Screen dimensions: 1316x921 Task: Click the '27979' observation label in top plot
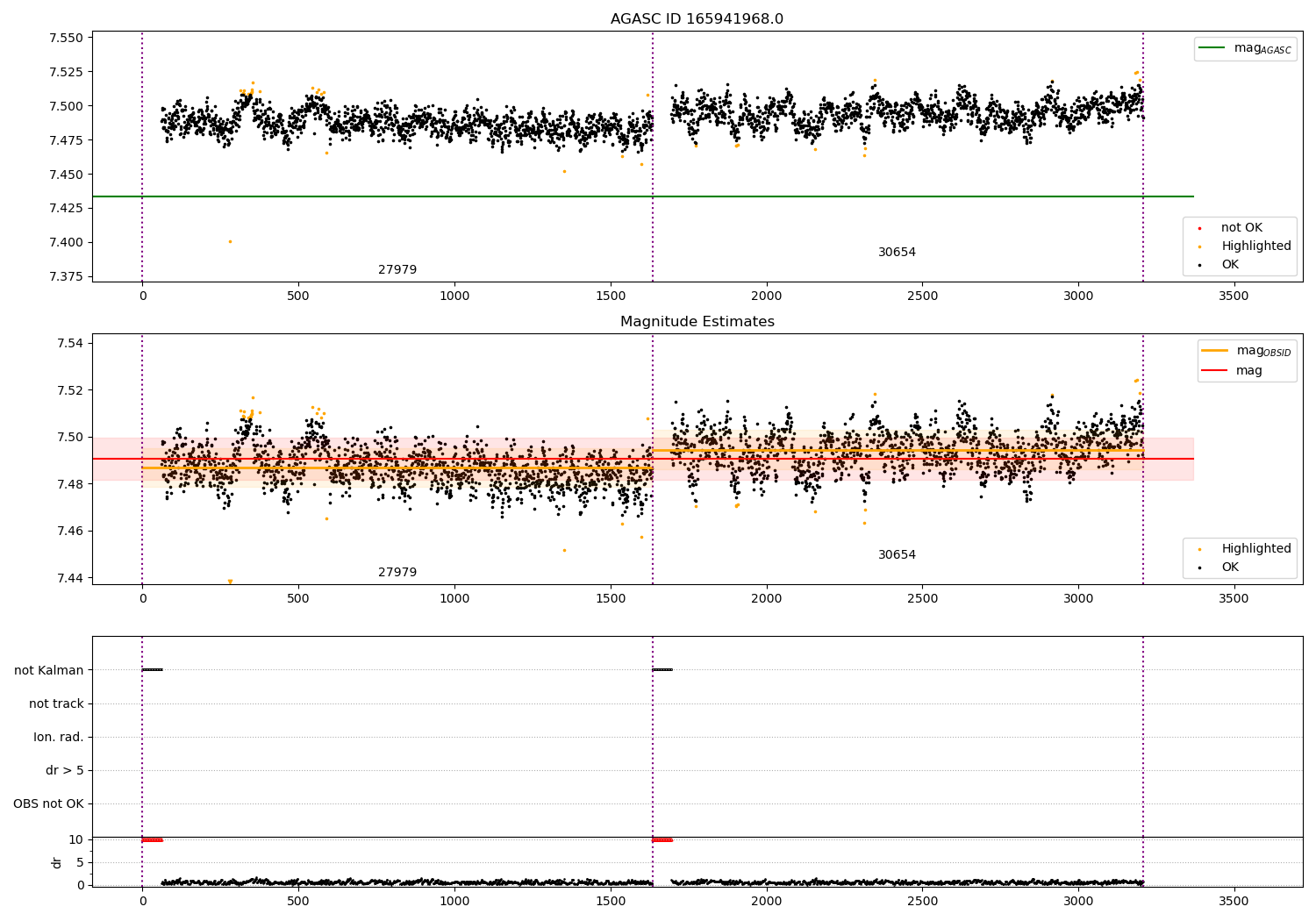pyautogui.click(x=397, y=270)
